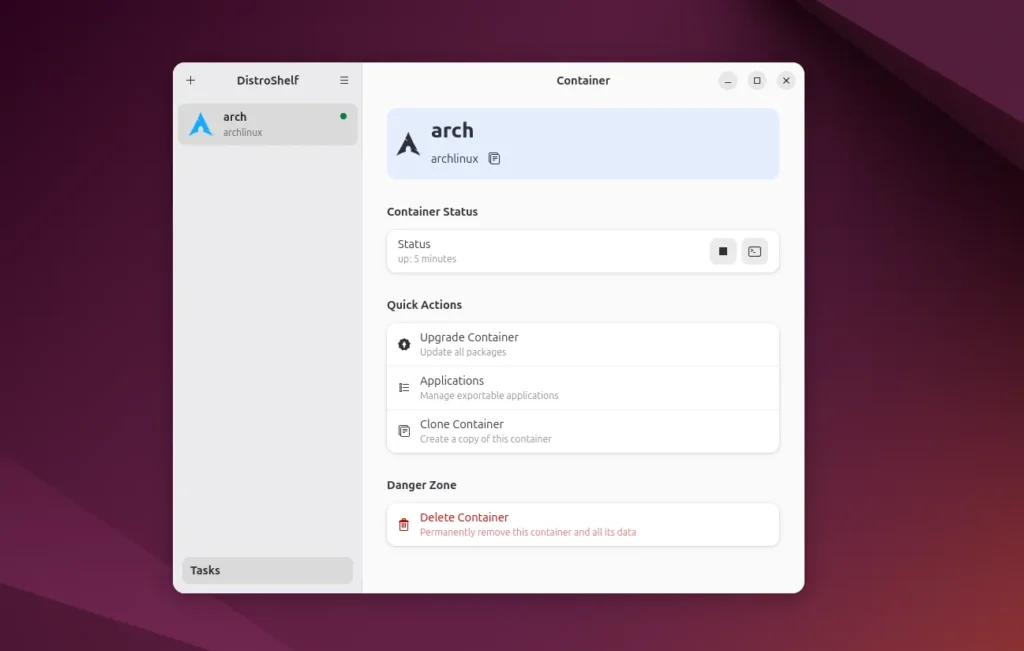Click the 'up: 5 minutes' status text

point(427,259)
